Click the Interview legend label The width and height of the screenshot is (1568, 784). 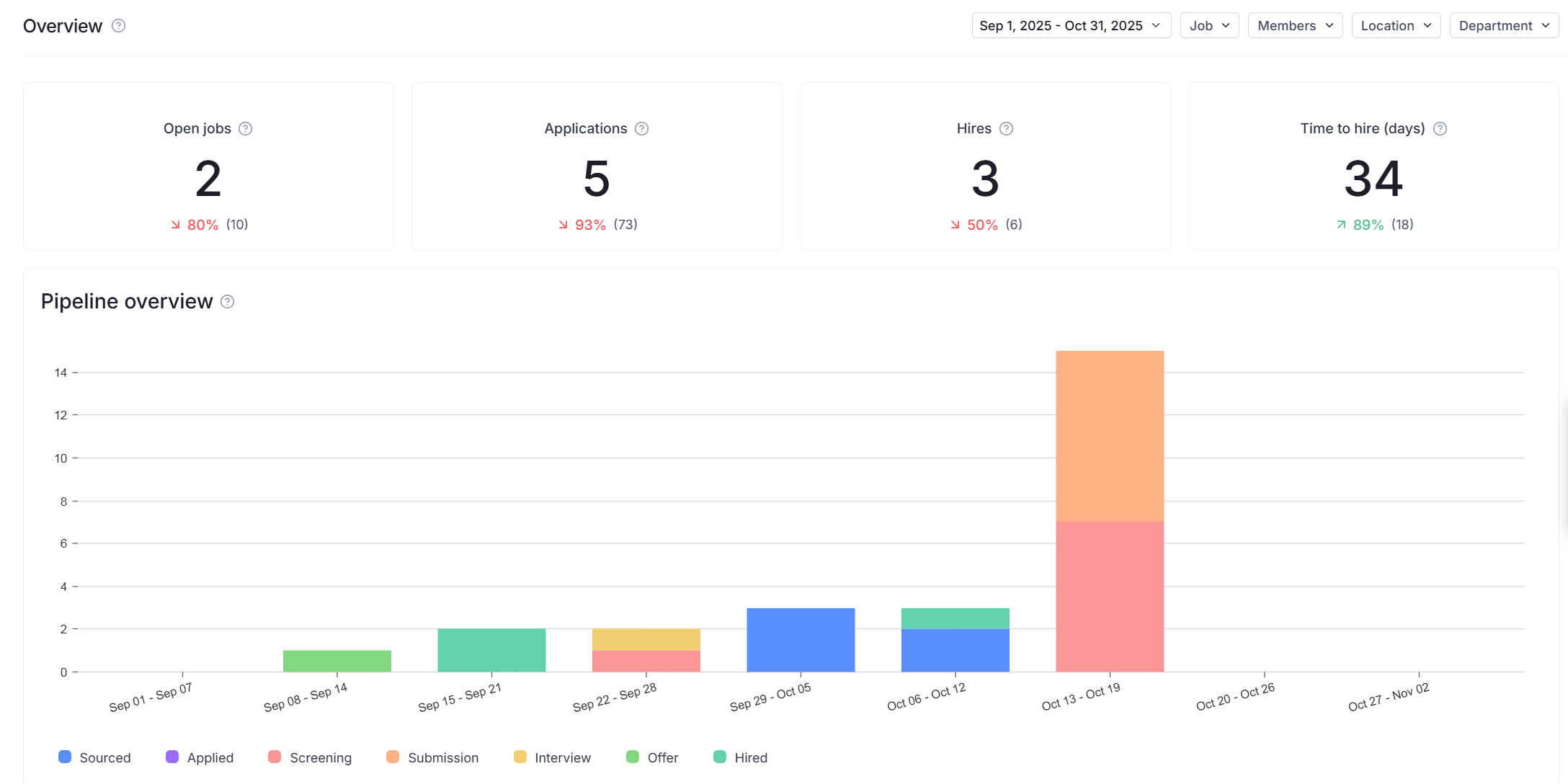562,757
